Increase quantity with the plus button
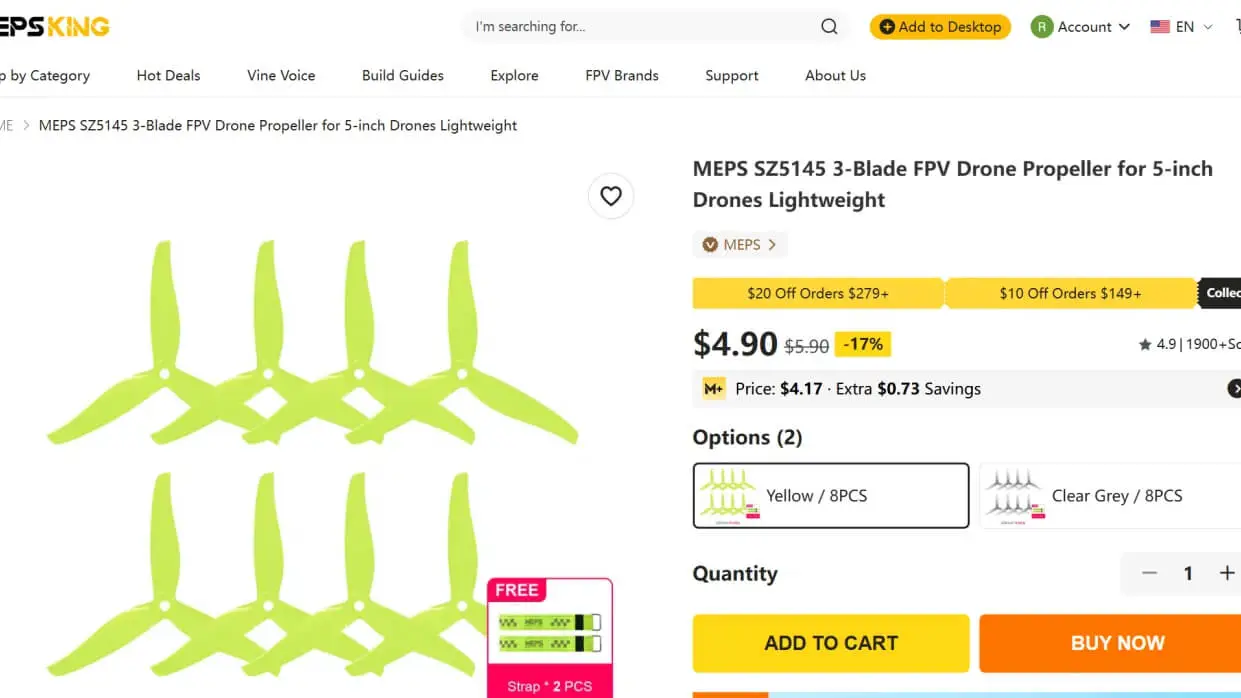The width and height of the screenshot is (1241, 698). (1227, 573)
